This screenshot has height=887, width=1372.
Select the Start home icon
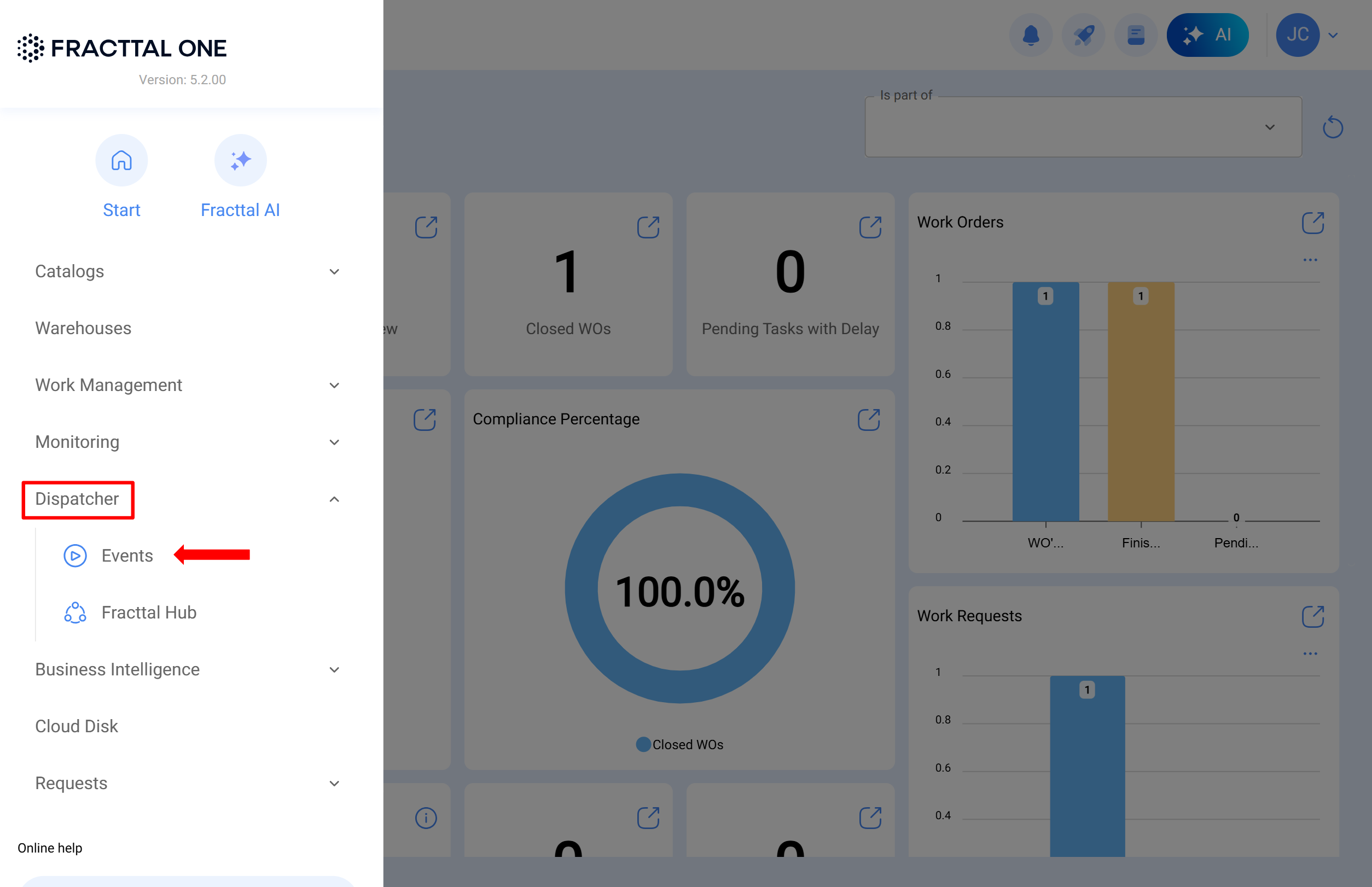[121, 160]
